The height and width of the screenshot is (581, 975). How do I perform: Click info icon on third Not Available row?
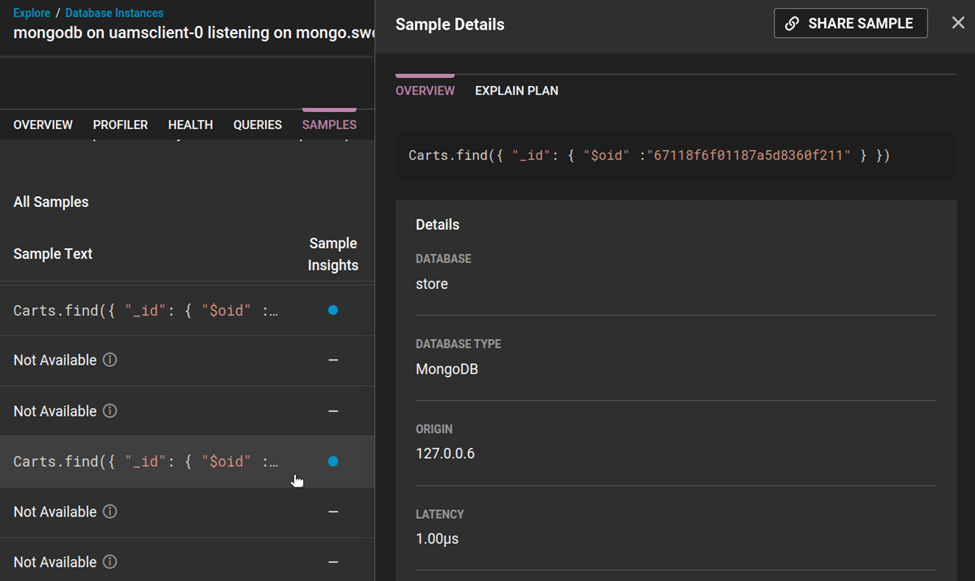(110, 512)
